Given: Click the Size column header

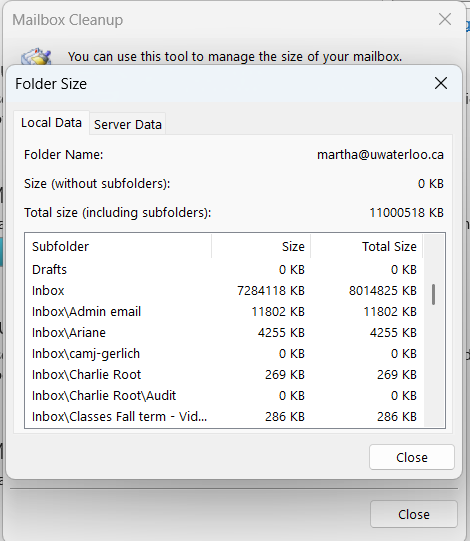Looking at the screenshot, I should click(x=261, y=246).
